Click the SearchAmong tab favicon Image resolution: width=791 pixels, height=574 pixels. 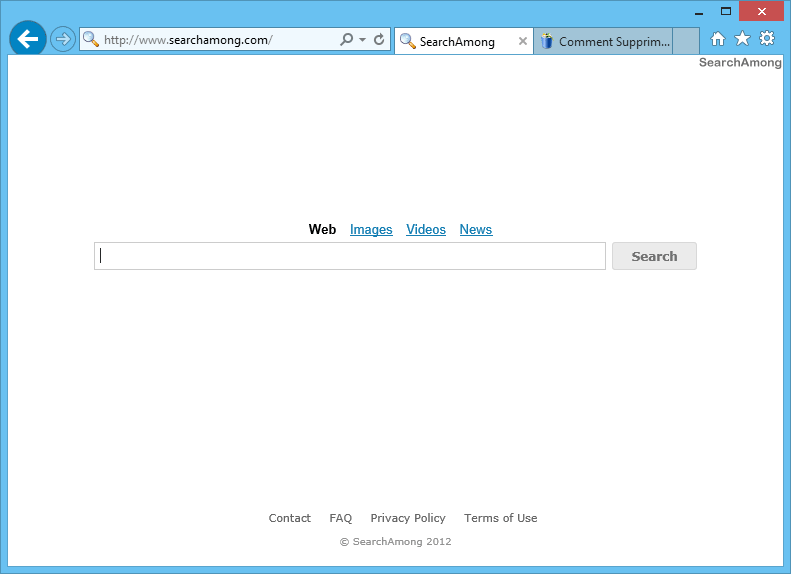pos(408,41)
